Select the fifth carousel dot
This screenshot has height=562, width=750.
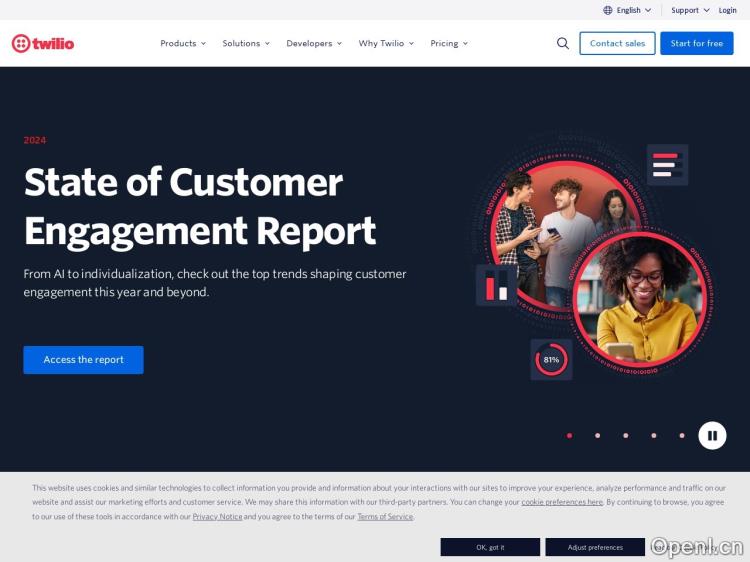pyautogui.click(x=682, y=436)
